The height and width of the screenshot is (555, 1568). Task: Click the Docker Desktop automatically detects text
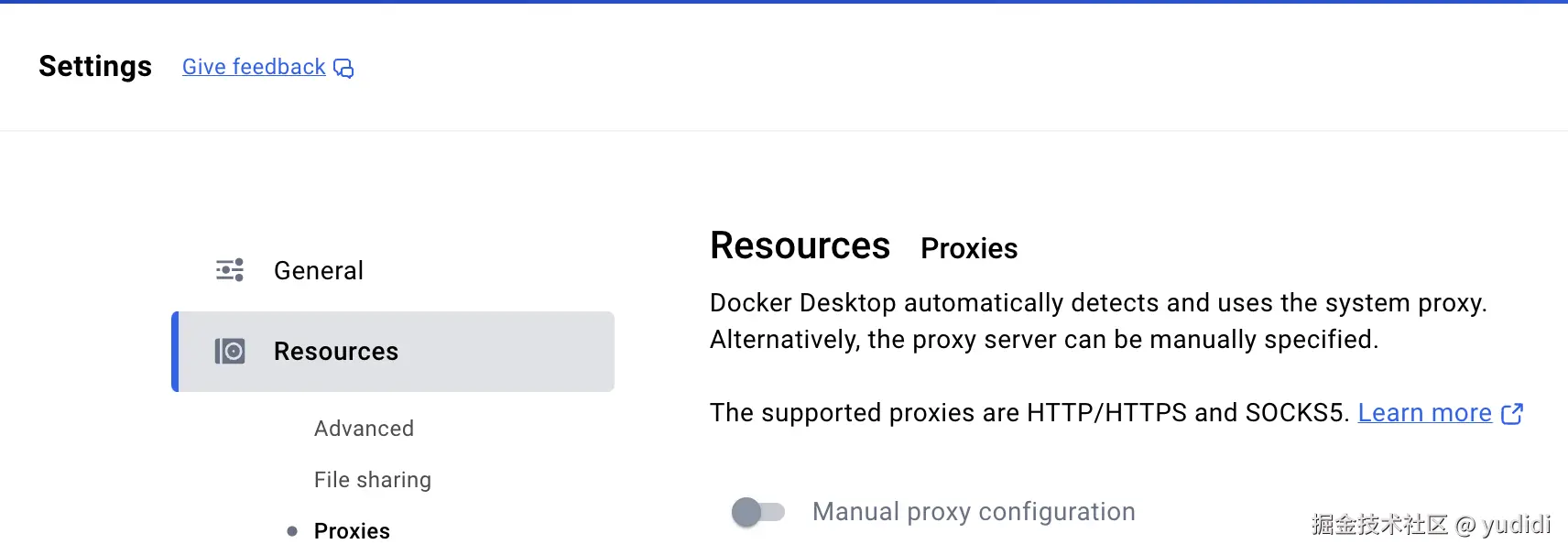point(1097,303)
